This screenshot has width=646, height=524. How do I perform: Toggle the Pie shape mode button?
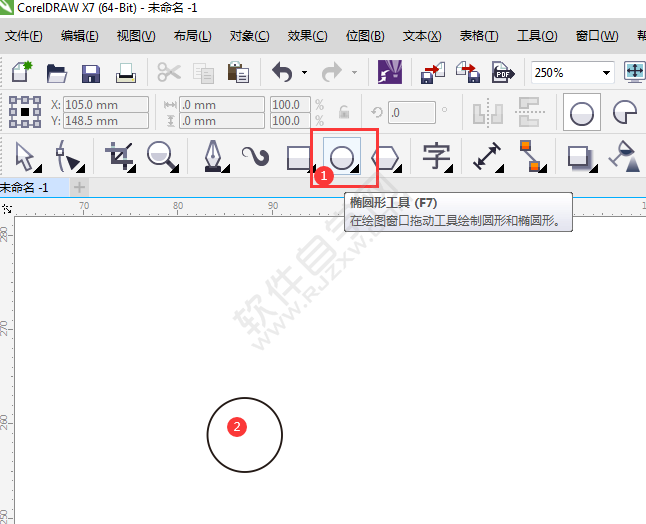tap(625, 112)
